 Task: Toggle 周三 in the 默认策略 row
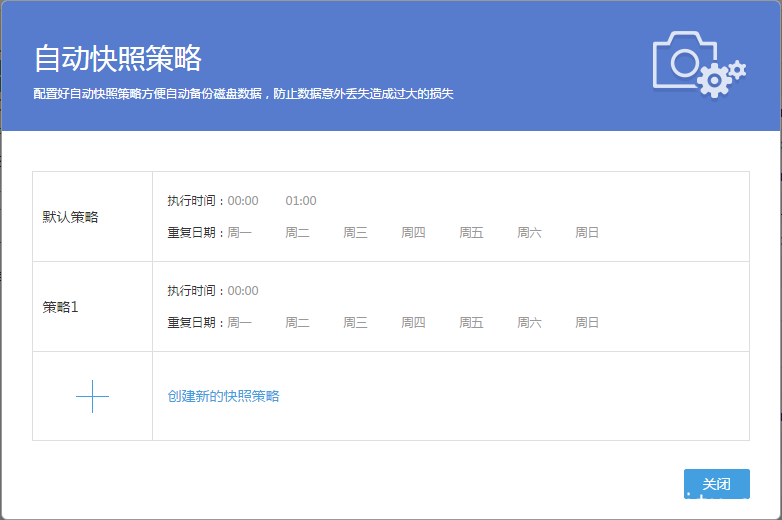356,233
